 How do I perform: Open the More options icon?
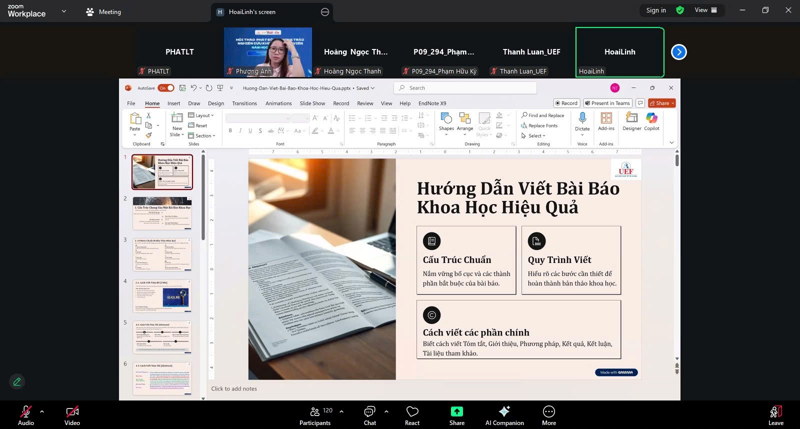coord(549,411)
